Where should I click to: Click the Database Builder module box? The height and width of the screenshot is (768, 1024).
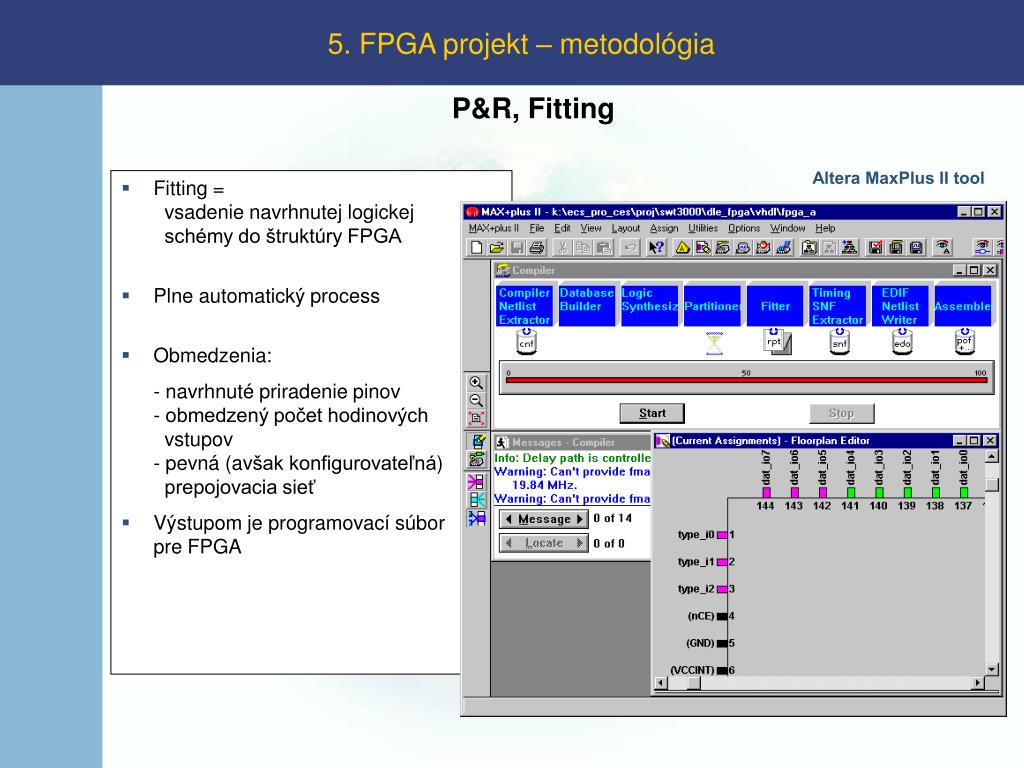tap(587, 306)
